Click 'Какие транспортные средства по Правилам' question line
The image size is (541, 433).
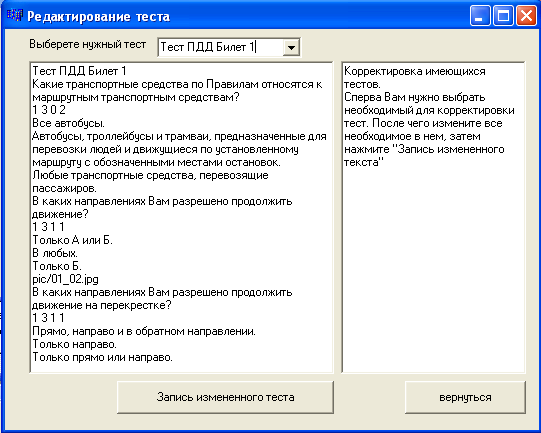(x=177, y=84)
